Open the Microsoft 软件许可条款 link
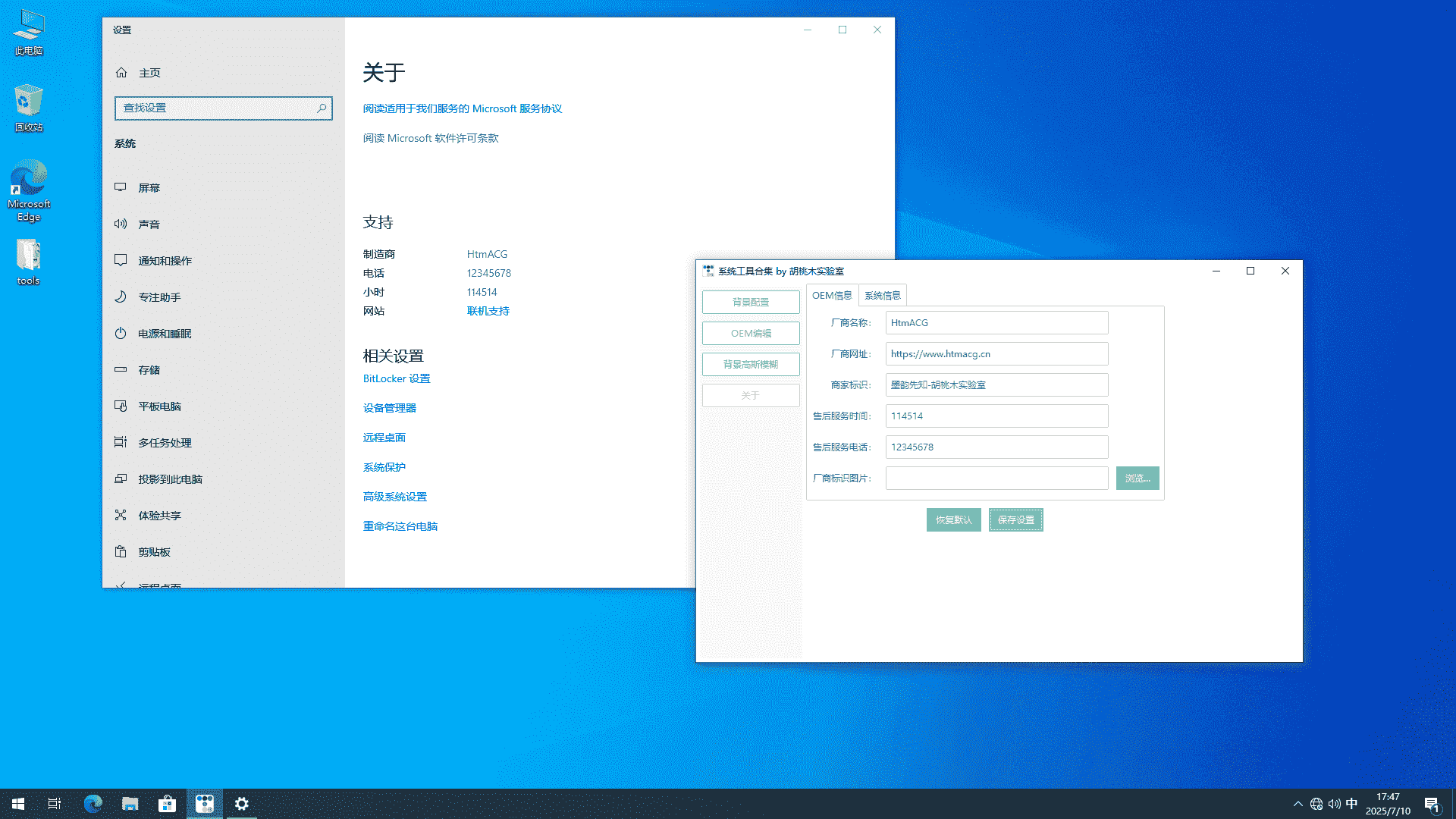 [431, 138]
